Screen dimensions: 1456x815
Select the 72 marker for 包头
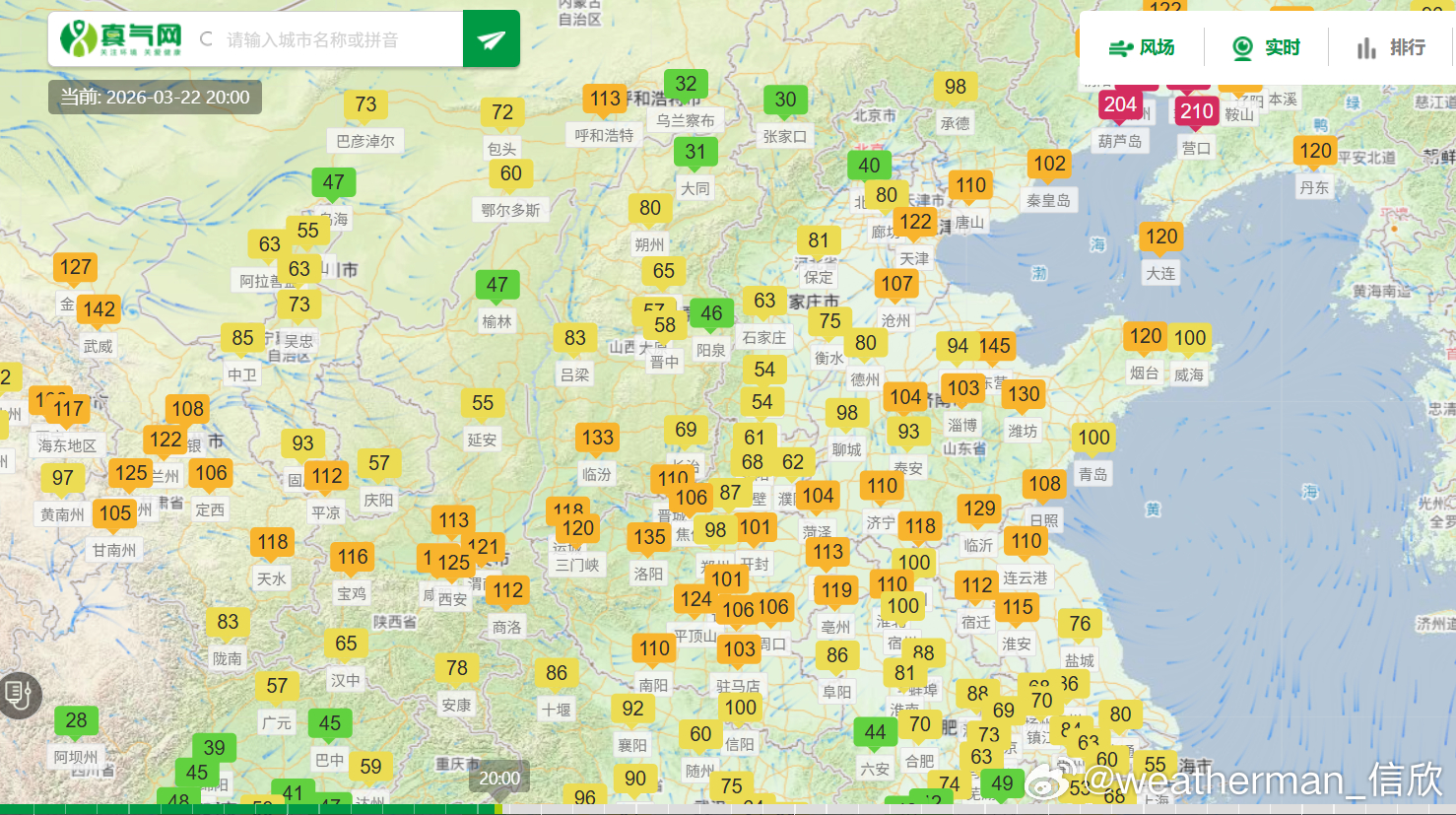click(502, 112)
